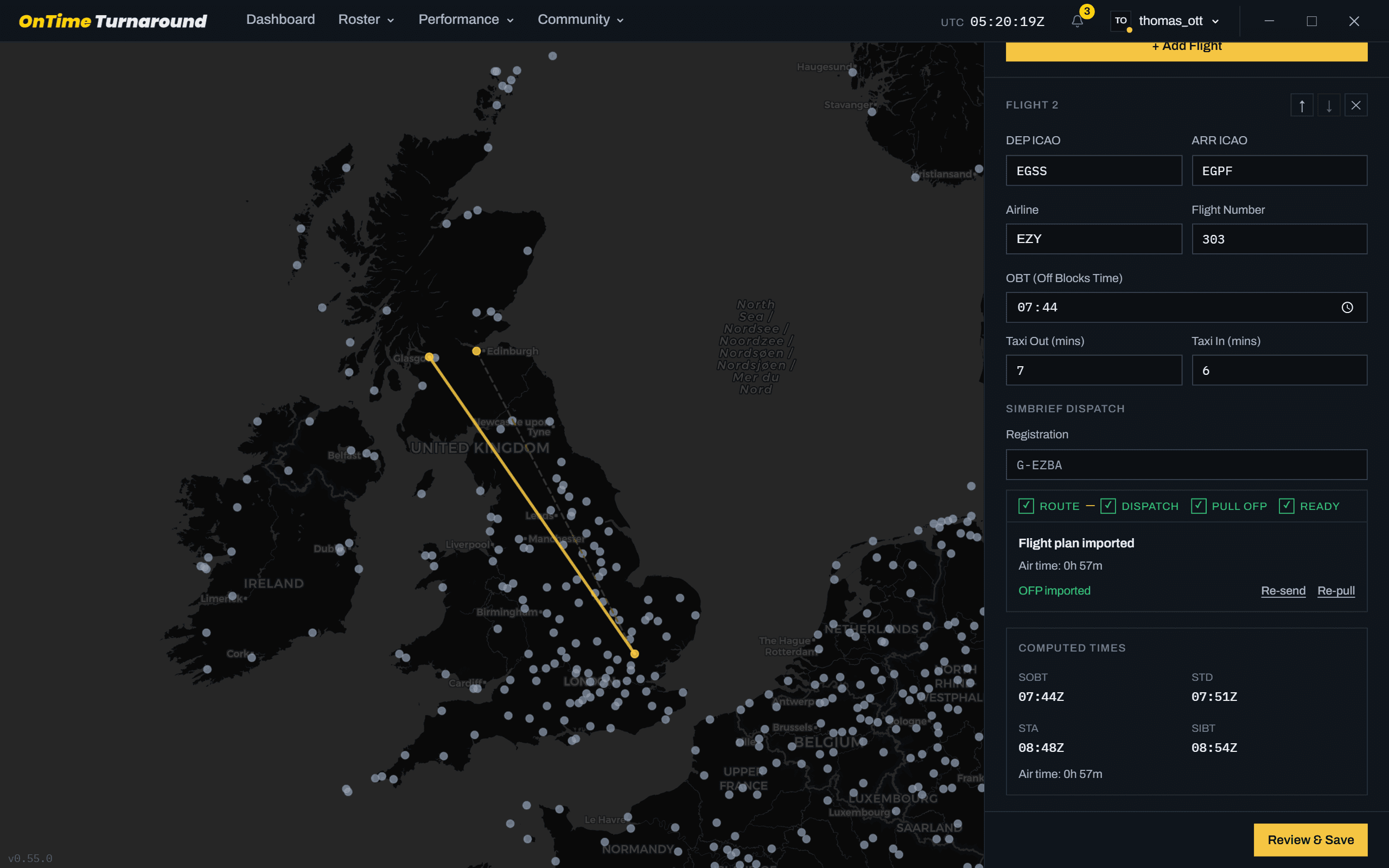
Task: Open the OBT clock time picker
Action: tap(1347, 308)
